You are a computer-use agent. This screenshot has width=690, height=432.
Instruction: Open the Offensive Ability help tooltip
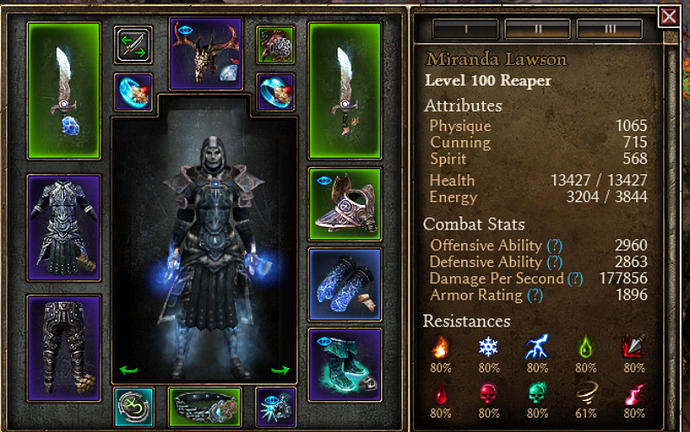554,245
